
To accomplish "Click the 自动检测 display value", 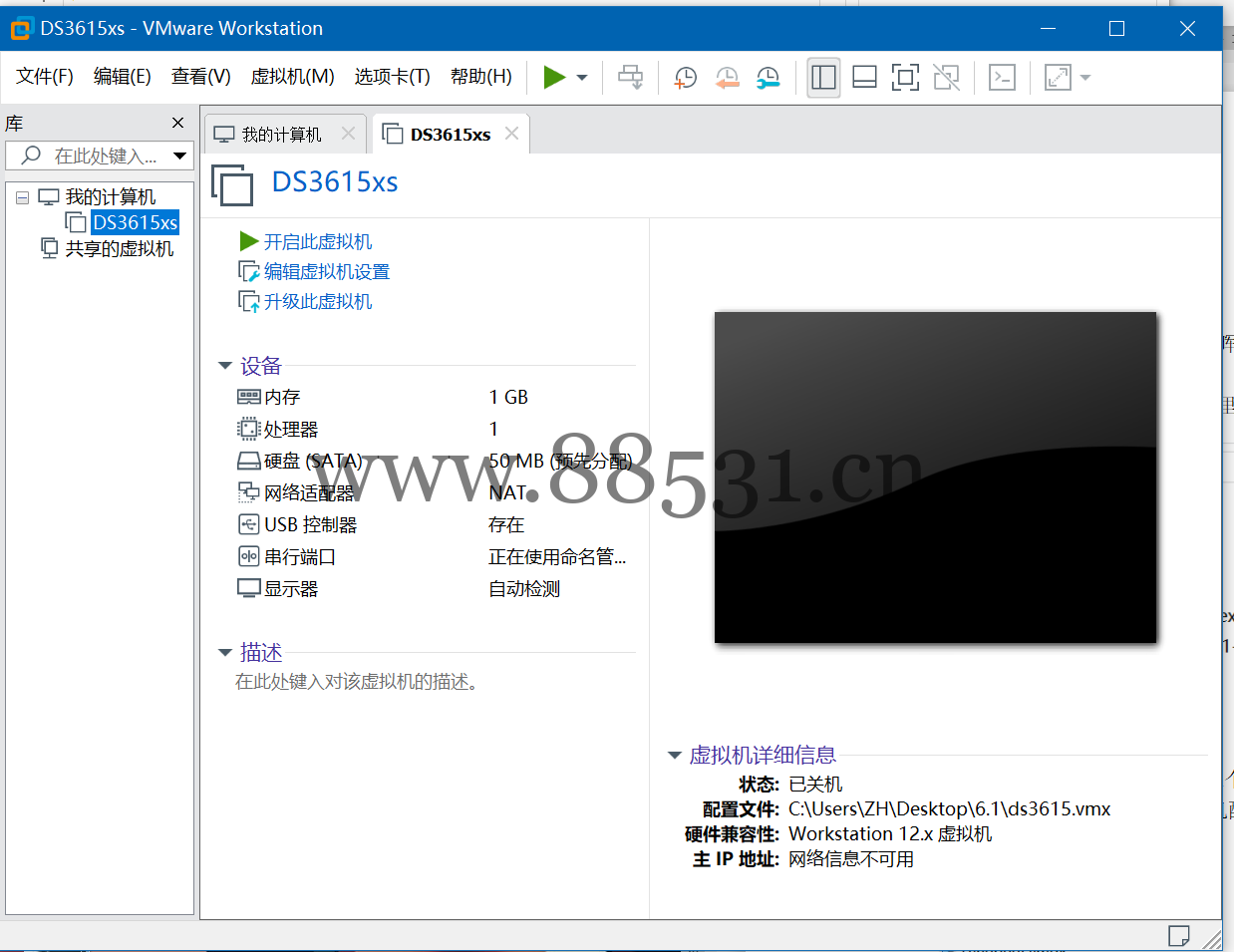I will [x=524, y=588].
